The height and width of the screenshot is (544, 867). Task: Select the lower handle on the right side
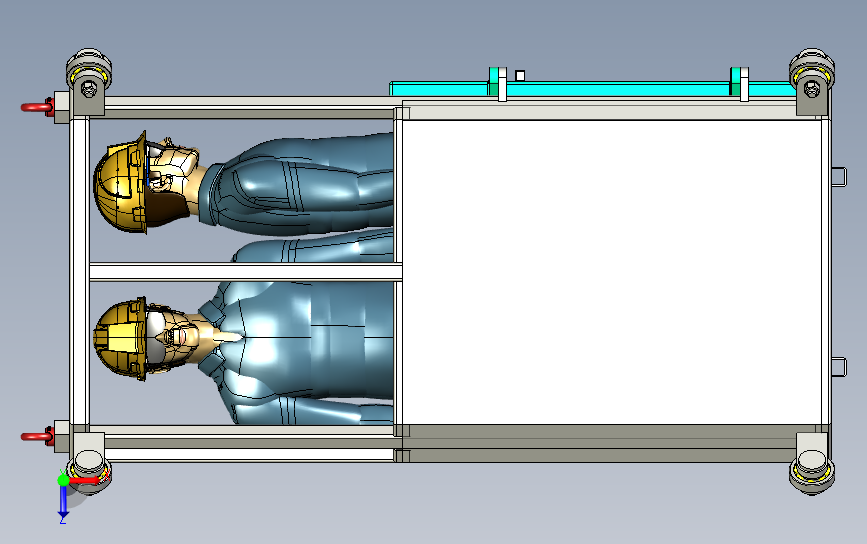839,367
